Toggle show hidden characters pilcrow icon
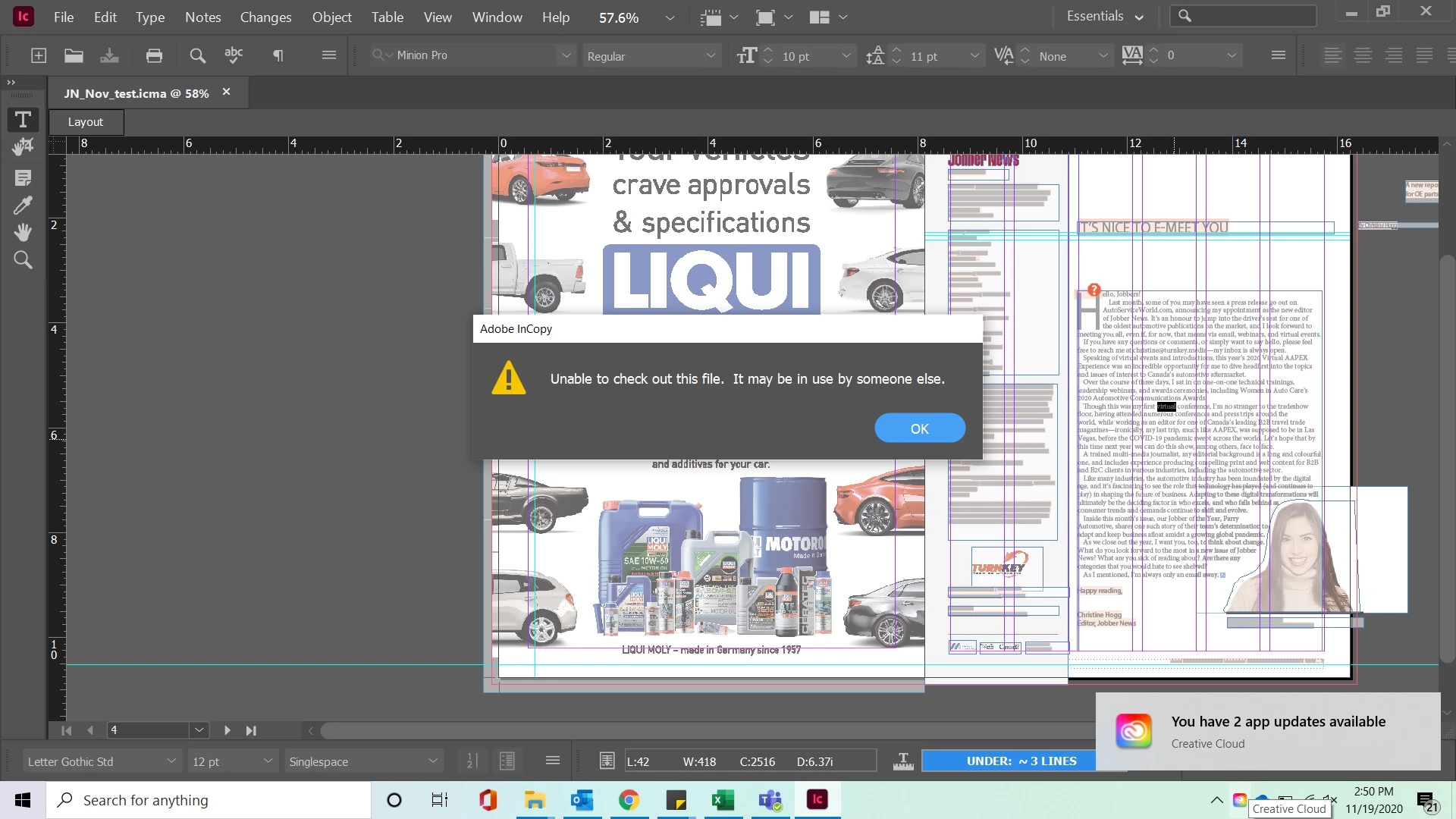This screenshot has width=1456, height=819. pos(278,55)
